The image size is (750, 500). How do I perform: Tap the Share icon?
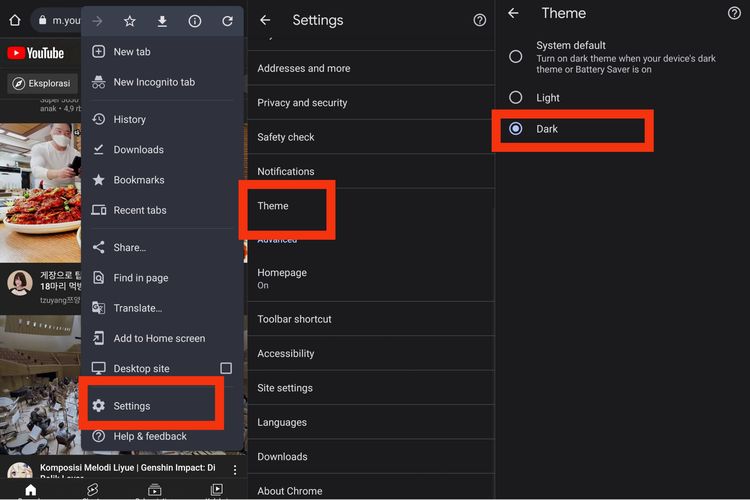point(99,247)
